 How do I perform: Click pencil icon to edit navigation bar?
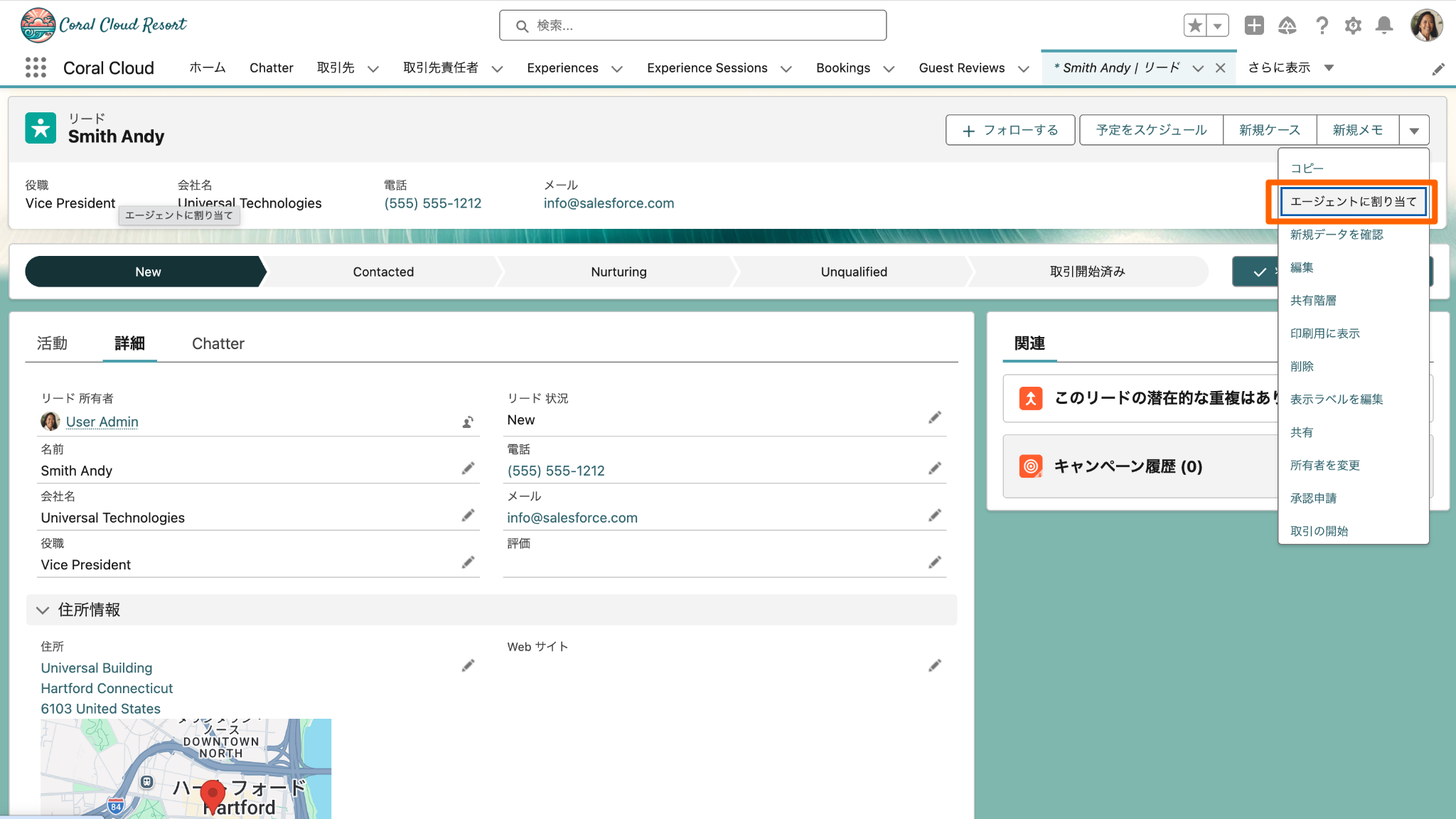[1438, 69]
